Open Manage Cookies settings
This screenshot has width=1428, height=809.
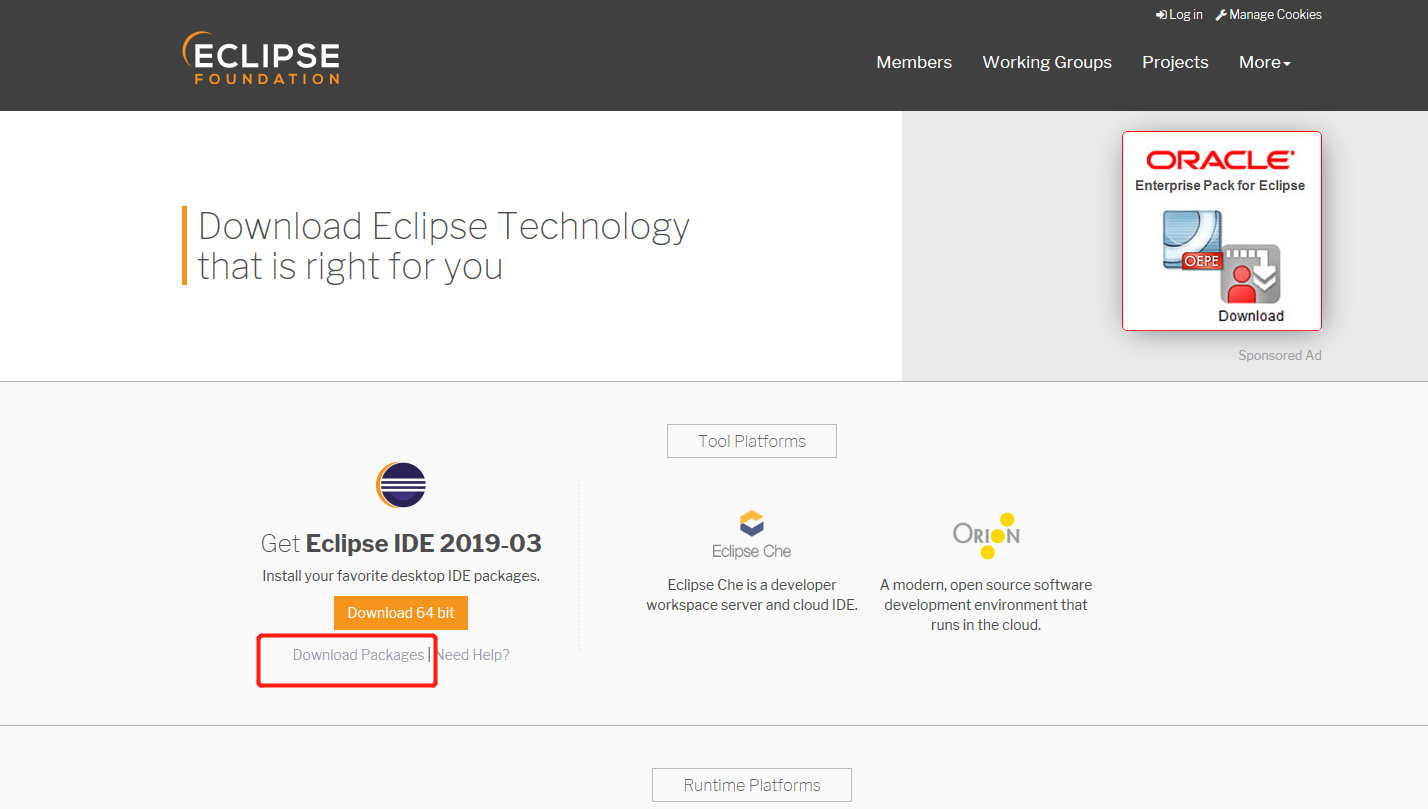(x=1275, y=14)
